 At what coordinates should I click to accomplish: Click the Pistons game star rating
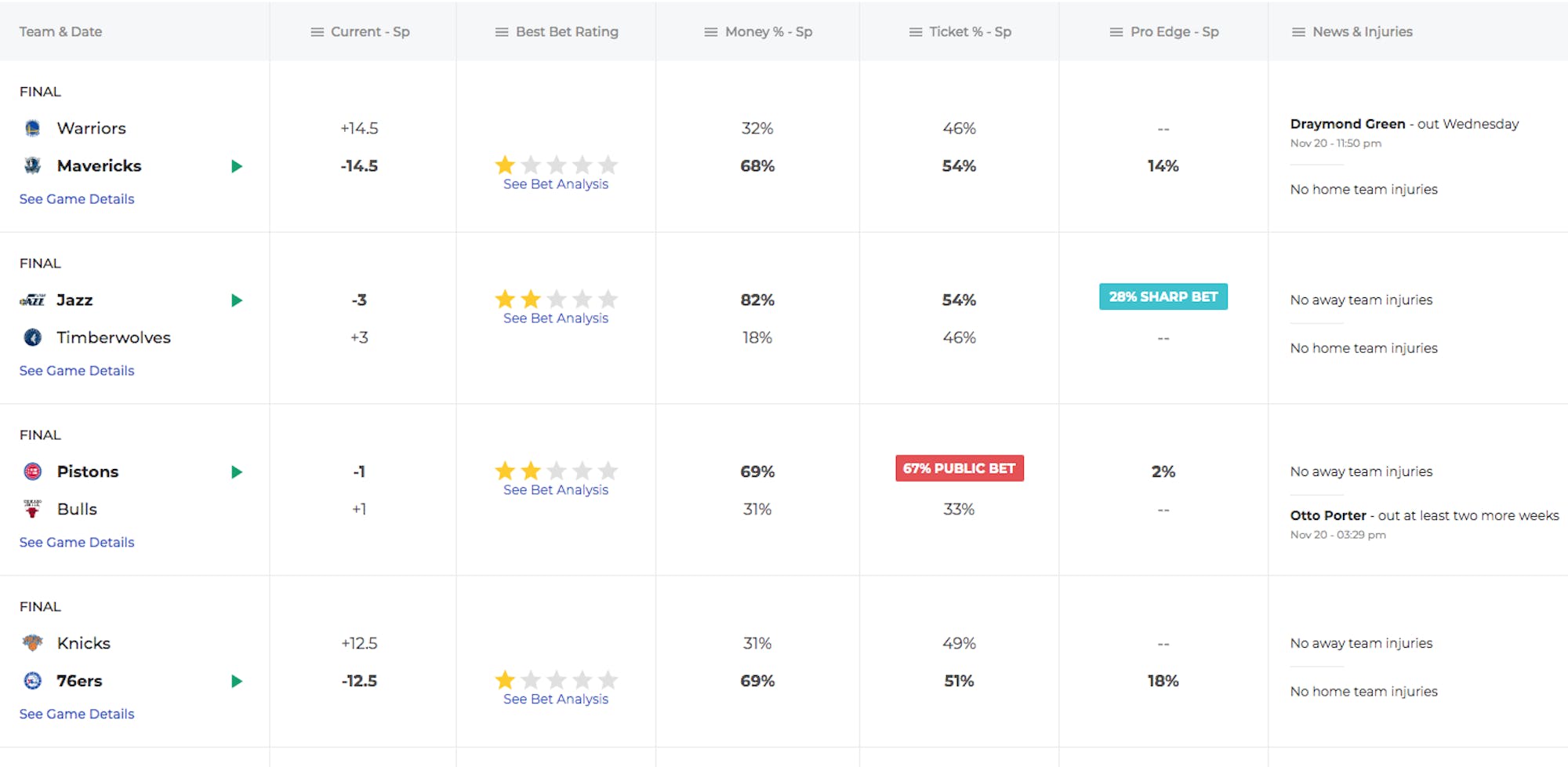(556, 471)
